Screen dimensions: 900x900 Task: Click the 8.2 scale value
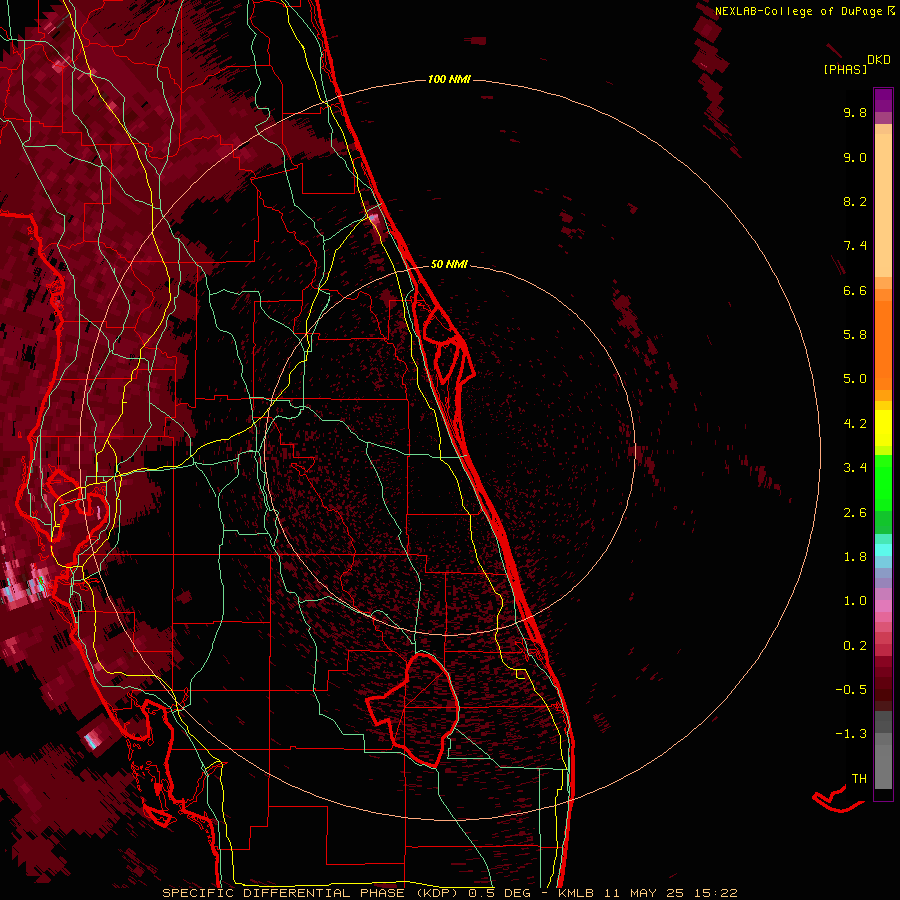(855, 201)
